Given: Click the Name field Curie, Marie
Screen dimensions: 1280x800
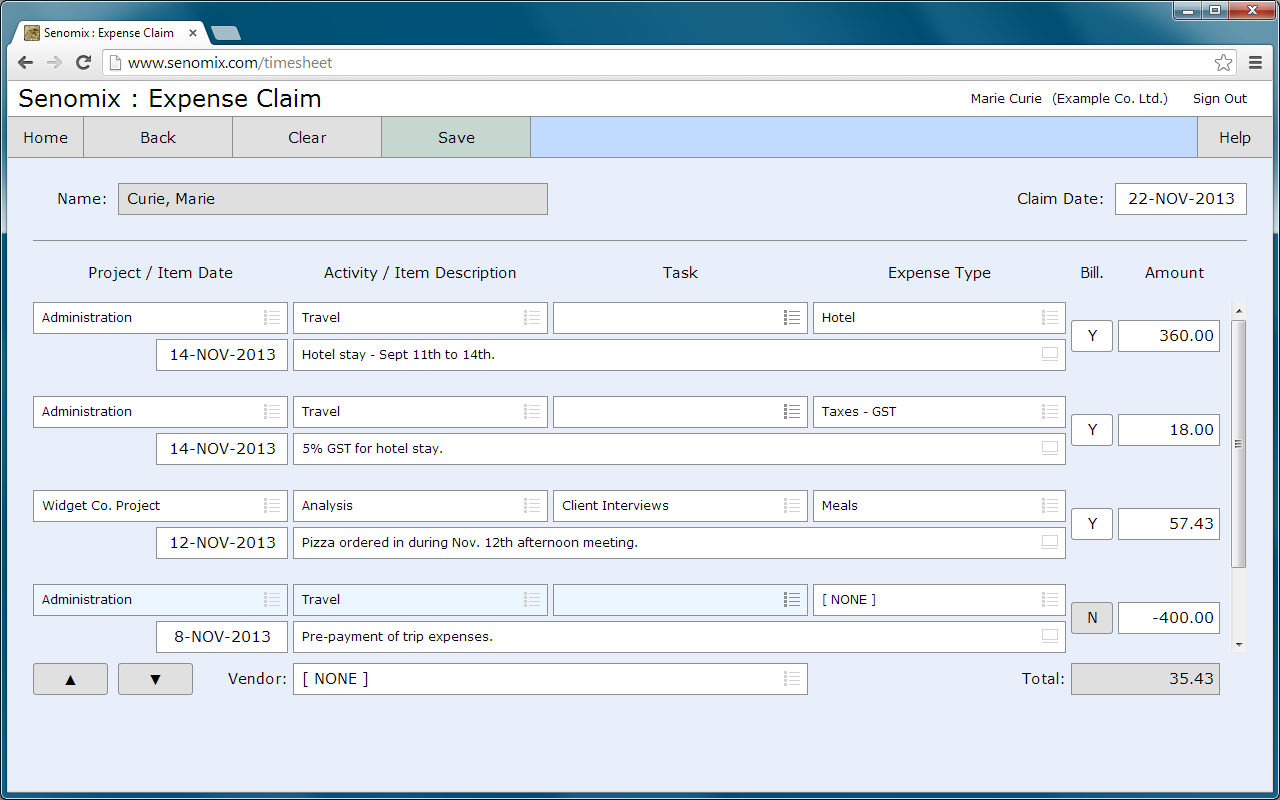Looking at the screenshot, I should click(333, 199).
